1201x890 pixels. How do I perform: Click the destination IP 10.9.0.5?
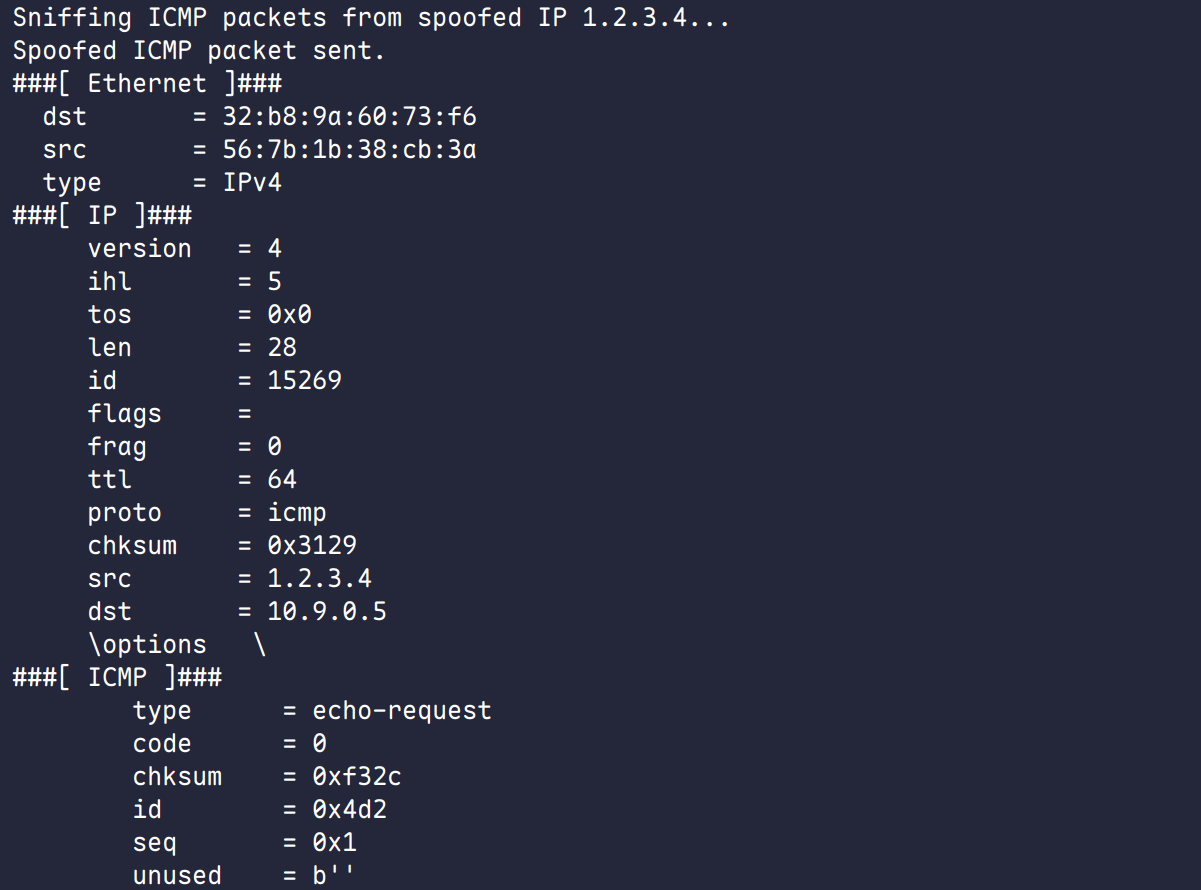pyautogui.click(x=327, y=611)
